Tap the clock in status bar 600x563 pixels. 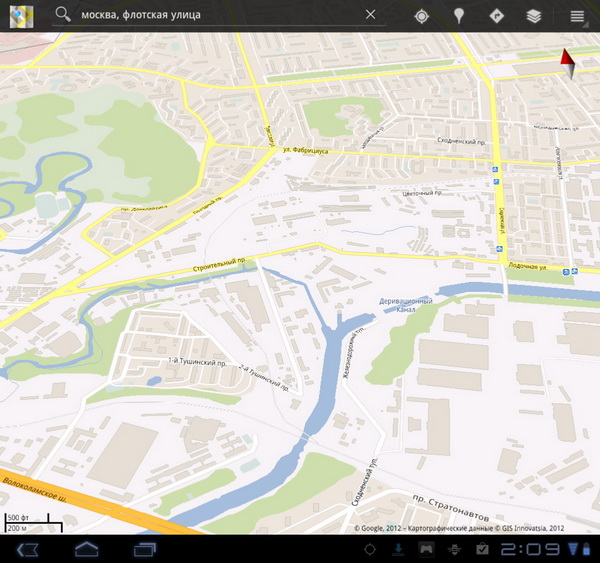click(x=528, y=549)
